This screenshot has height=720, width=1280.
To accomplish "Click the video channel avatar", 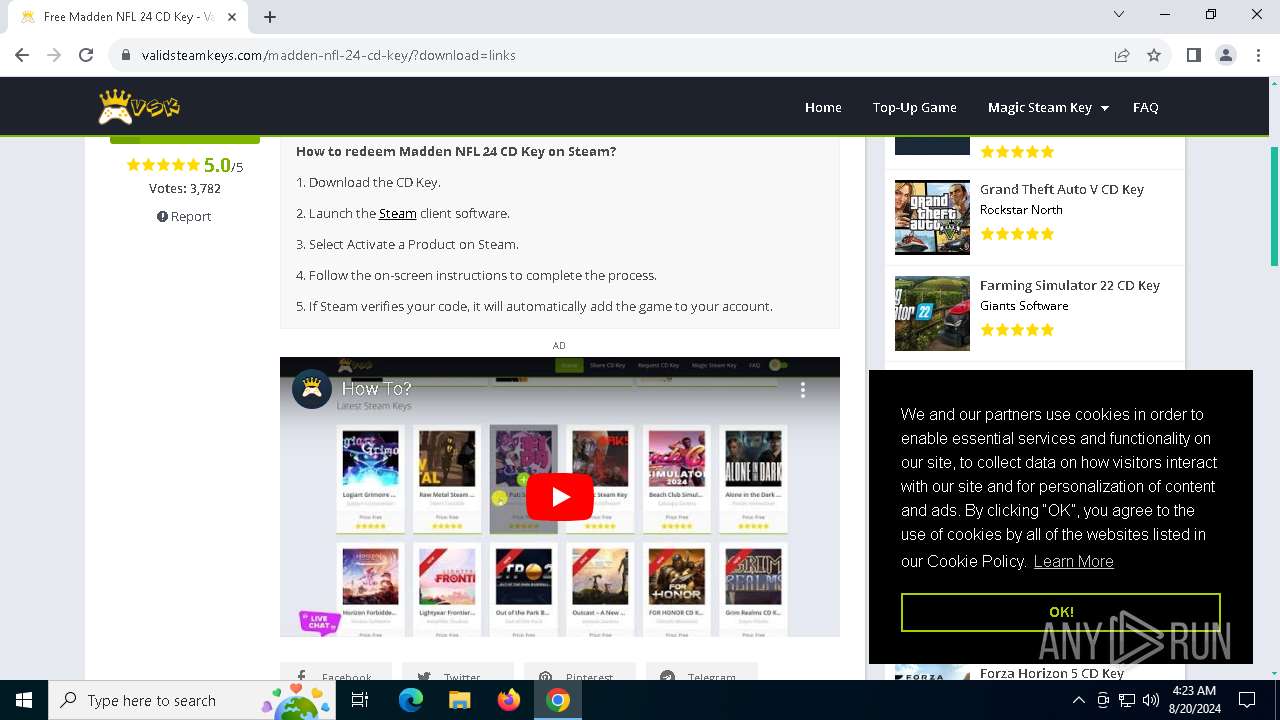I will tap(312, 389).
